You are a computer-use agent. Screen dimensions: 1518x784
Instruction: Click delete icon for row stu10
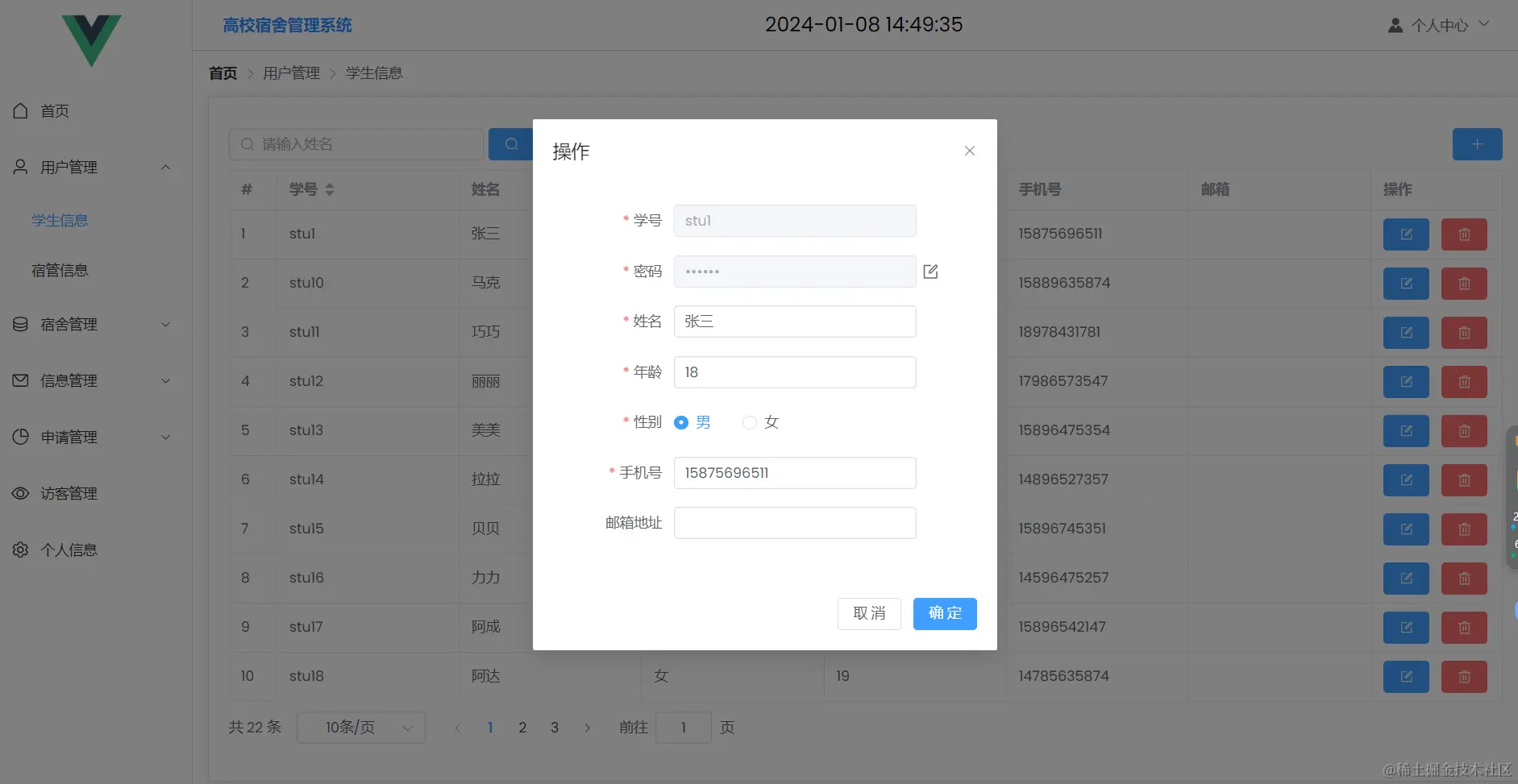1464,284
